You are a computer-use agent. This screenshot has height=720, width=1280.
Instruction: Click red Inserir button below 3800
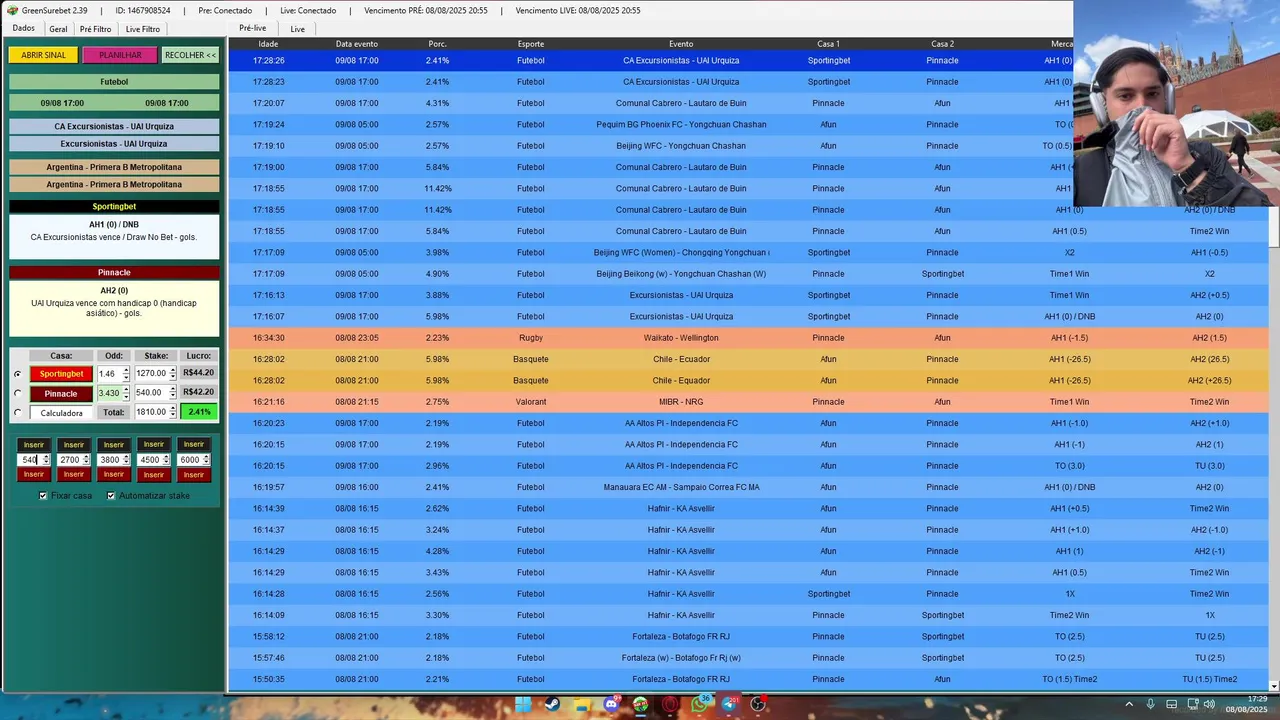tap(114, 475)
